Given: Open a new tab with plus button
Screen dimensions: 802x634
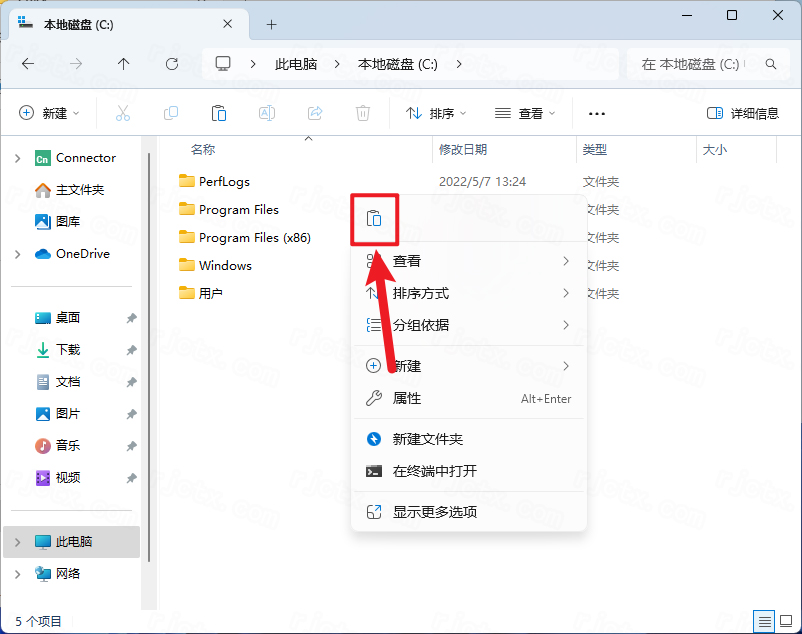Looking at the screenshot, I should [271, 24].
